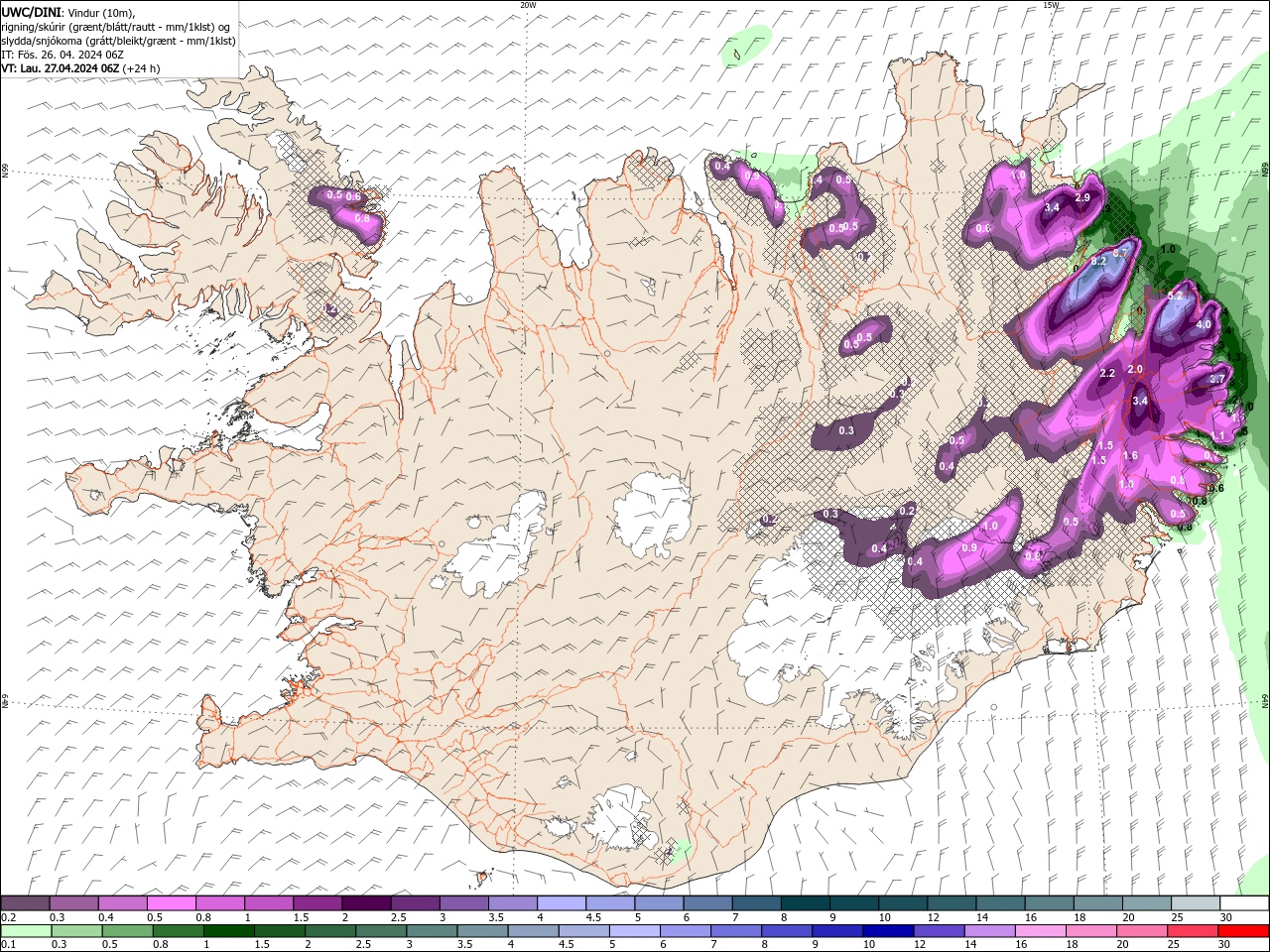
Task: Pick the crimson 25–30 rain scale swatch
Action: coord(1193,931)
